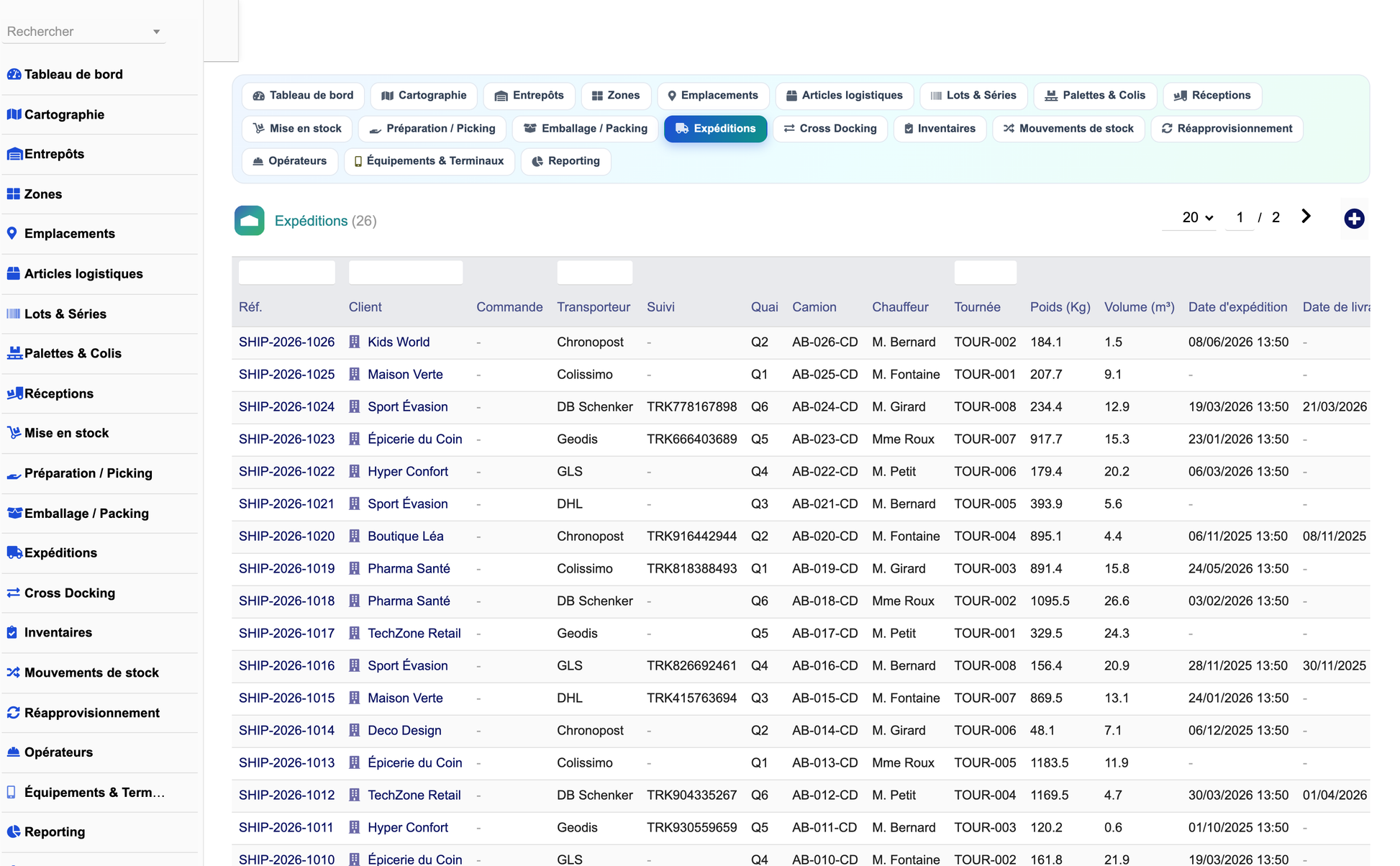1400x866 pixels.
Task: Open the Réapprovisionnement top tab
Action: [1227, 129]
